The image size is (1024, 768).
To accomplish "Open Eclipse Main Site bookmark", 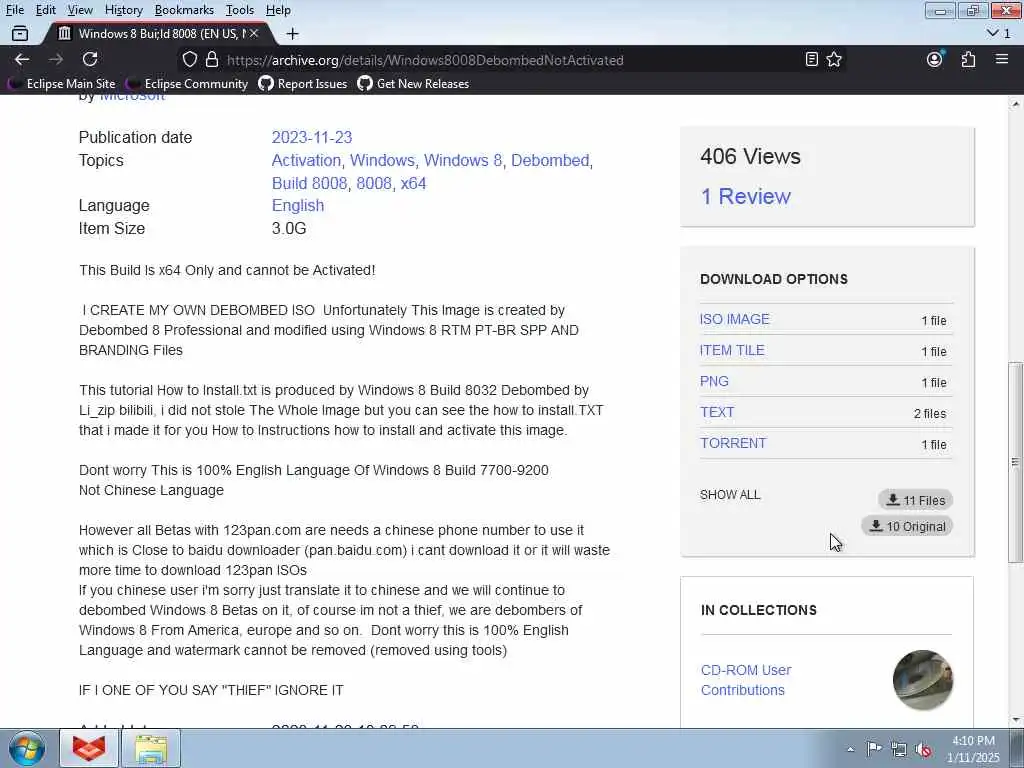I will coord(62,84).
